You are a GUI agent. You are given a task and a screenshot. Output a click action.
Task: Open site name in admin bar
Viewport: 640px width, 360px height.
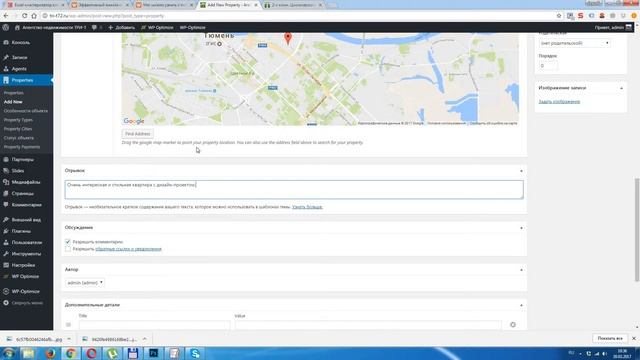click(x=51, y=27)
